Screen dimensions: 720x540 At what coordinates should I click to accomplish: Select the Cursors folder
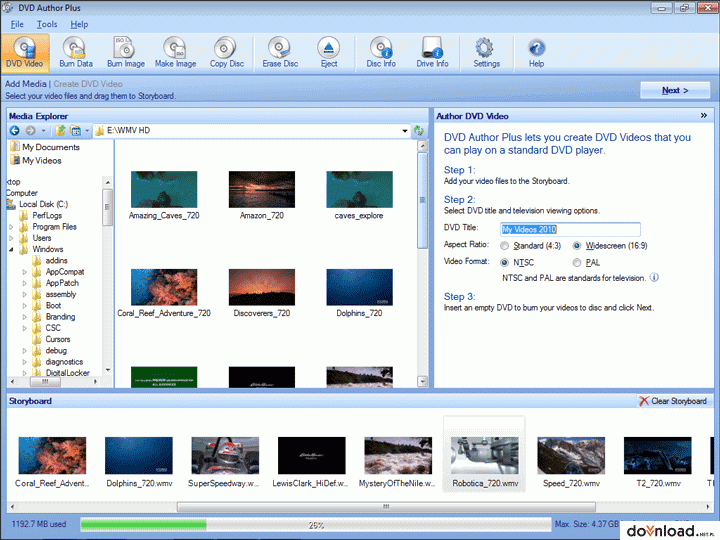coord(51,339)
